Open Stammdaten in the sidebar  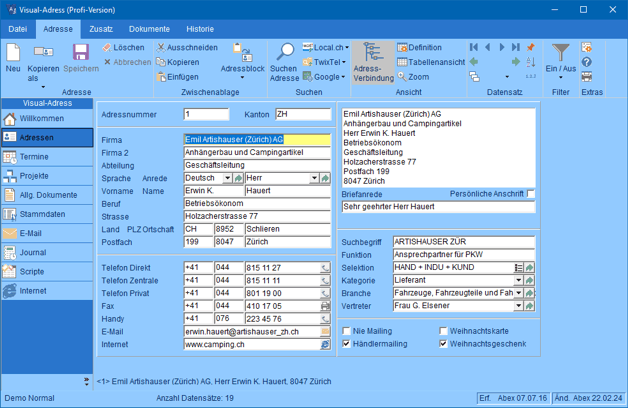tap(47, 214)
